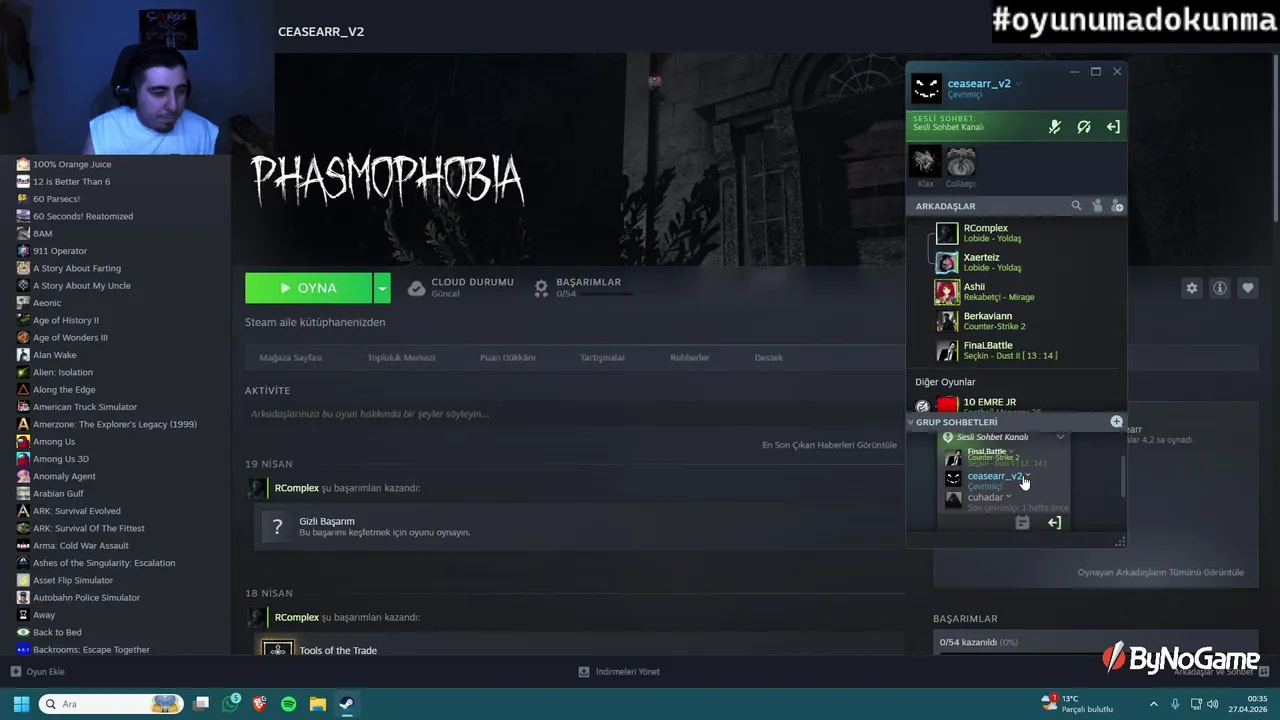Open friend 10 EMRE JR
Image resolution: width=1280 pixels, height=720 pixels.
1017,405
